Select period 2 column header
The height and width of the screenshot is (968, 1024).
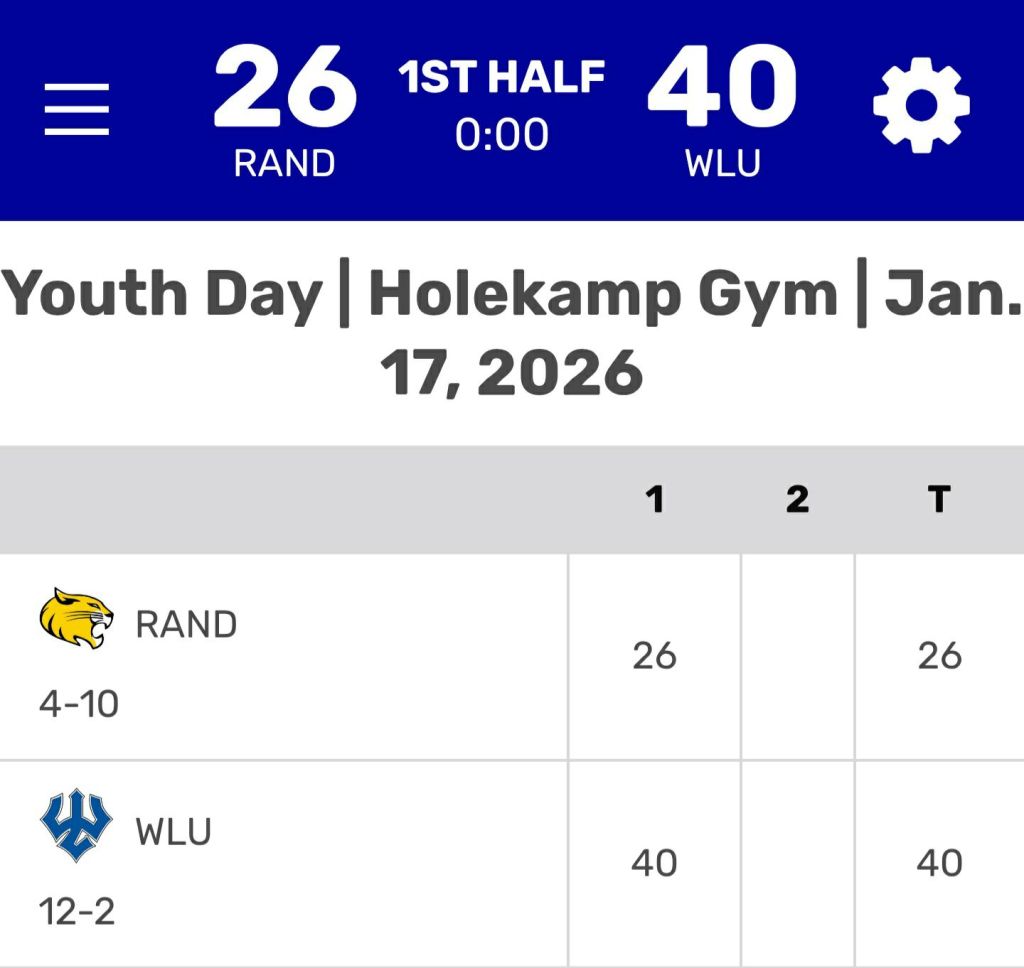click(797, 499)
